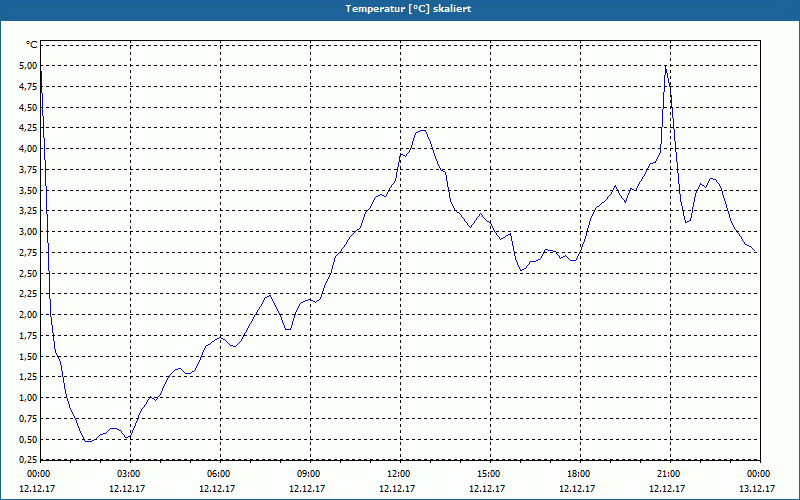Click the 4,00 y-axis label
The image size is (800, 500).
click(28, 149)
